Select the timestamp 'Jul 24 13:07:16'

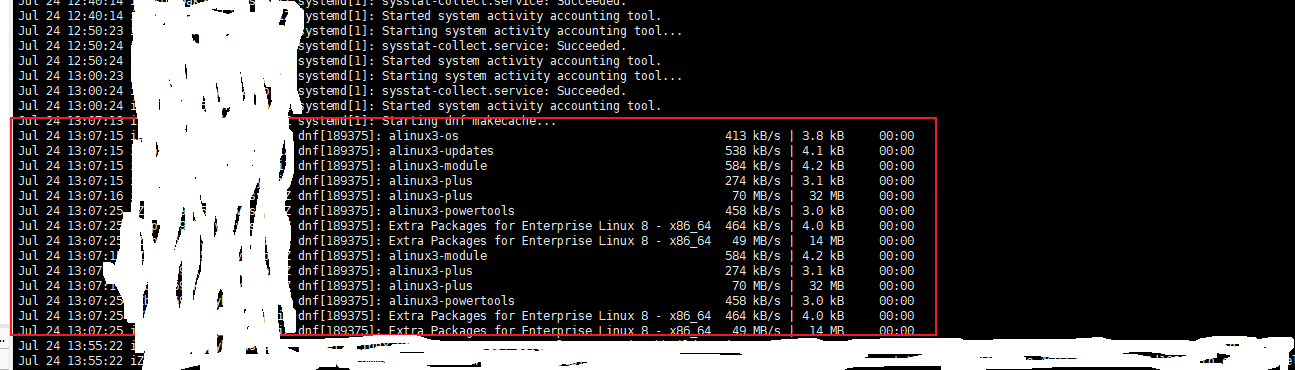click(x=71, y=196)
